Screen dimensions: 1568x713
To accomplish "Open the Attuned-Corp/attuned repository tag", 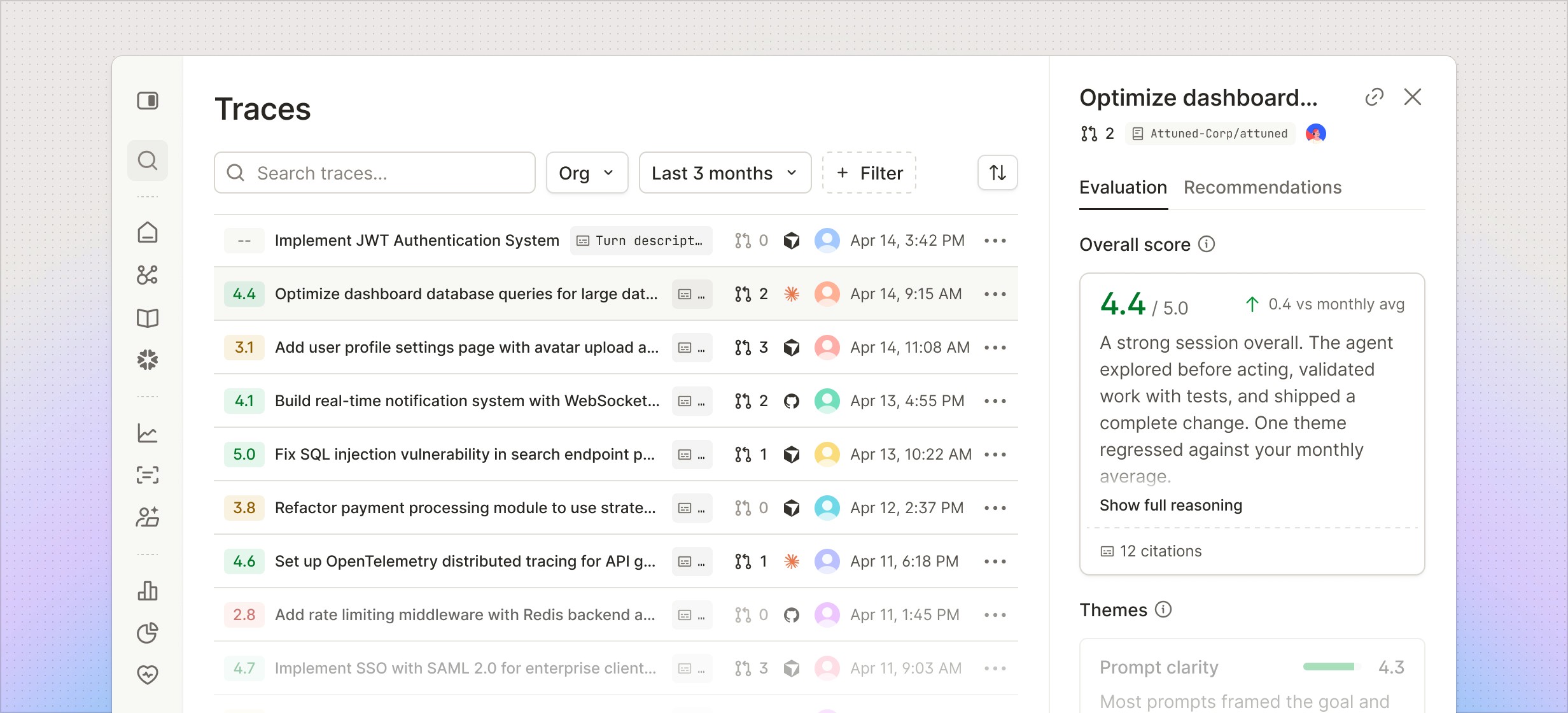I will (1210, 134).
